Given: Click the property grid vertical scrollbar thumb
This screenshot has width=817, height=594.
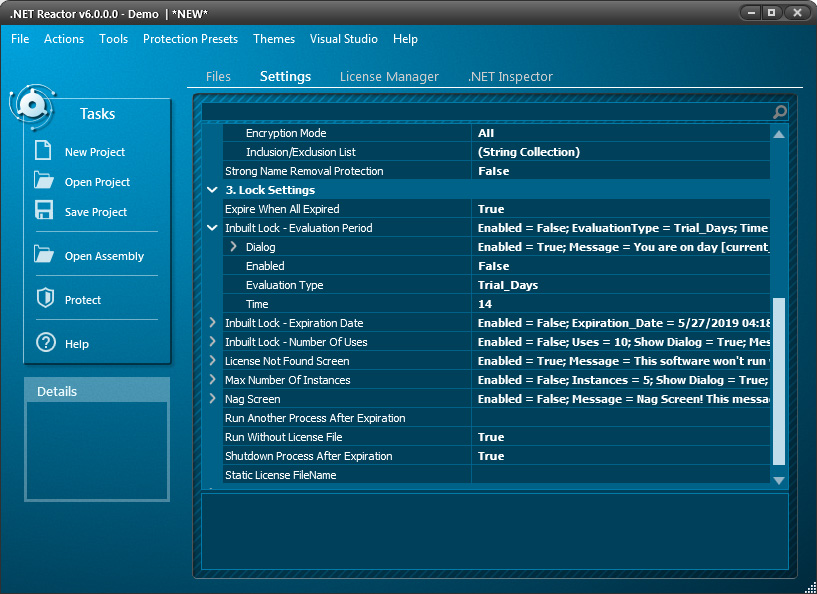Looking at the screenshot, I should point(779,380).
